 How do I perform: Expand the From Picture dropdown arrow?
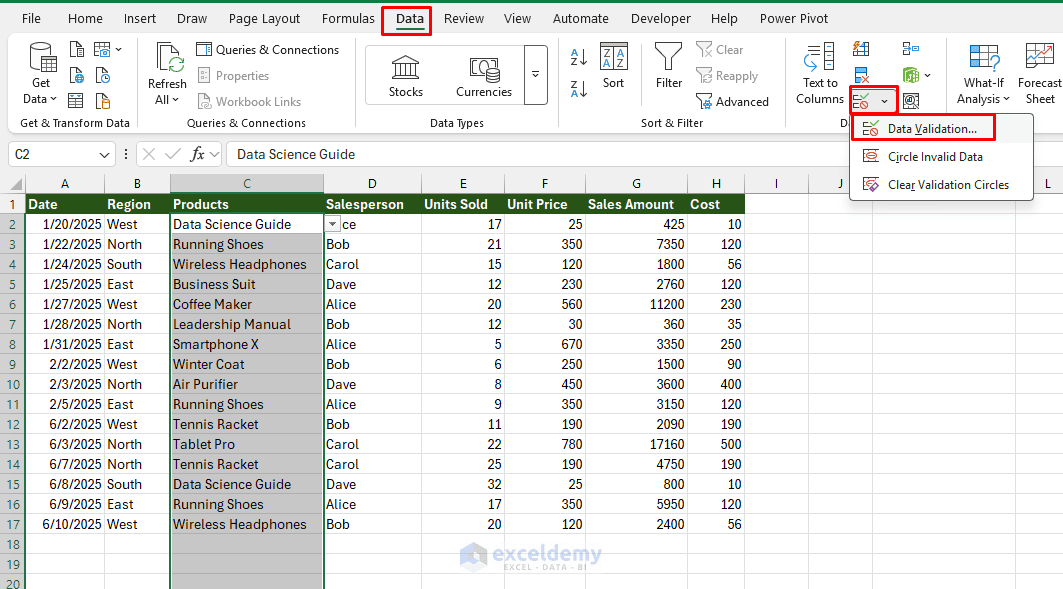coord(119,49)
